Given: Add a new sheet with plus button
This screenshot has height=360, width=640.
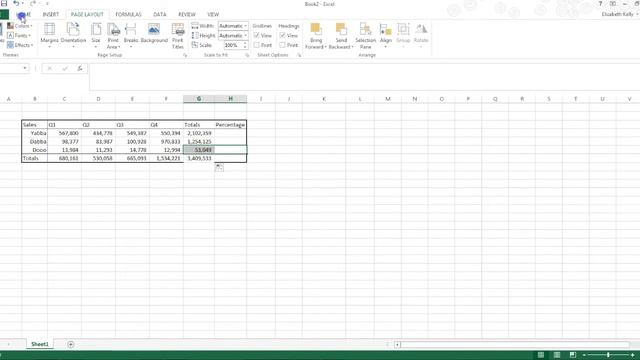Looking at the screenshot, I should [71, 344].
